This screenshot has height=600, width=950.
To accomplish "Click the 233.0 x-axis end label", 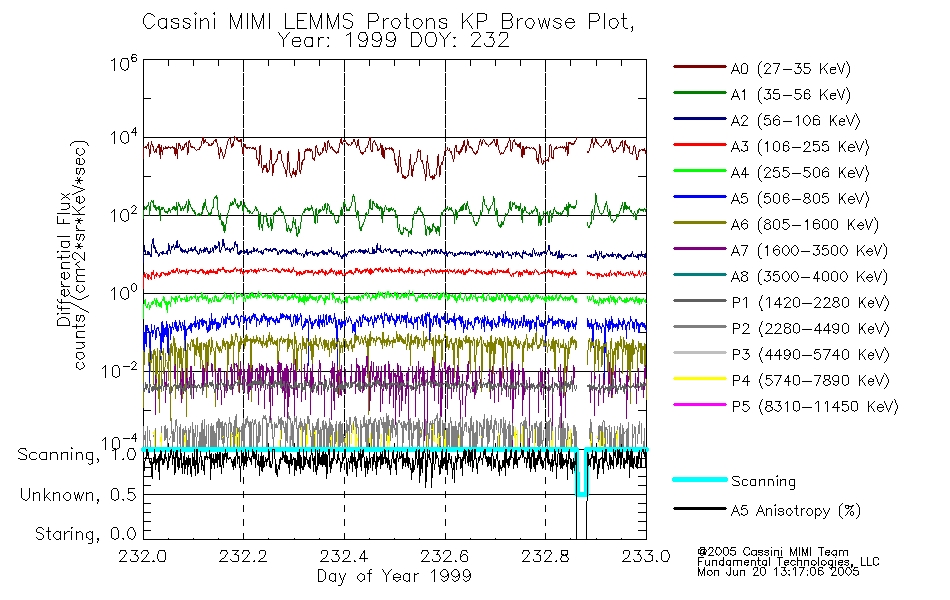I will click(x=646, y=556).
